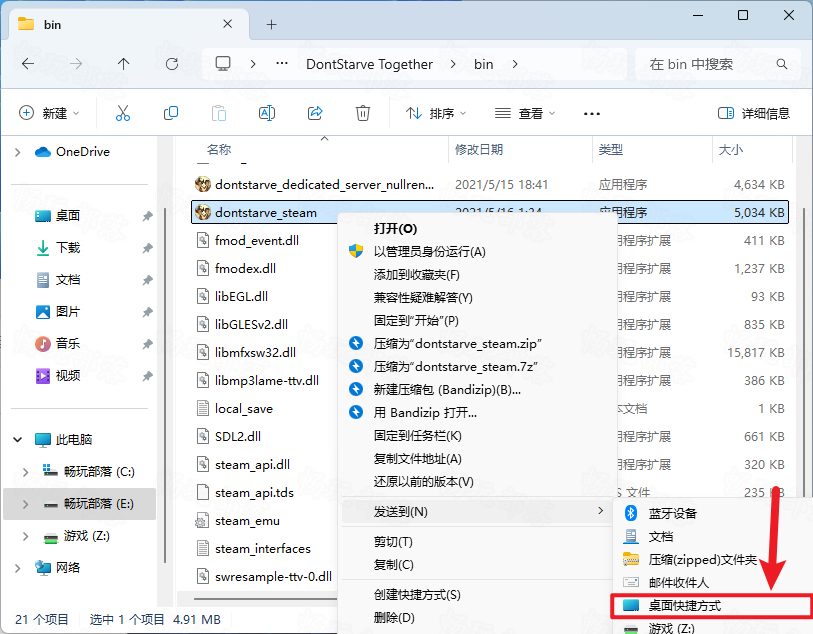Click DontStarve Together breadcrumb in address bar

[x=369, y=64]
